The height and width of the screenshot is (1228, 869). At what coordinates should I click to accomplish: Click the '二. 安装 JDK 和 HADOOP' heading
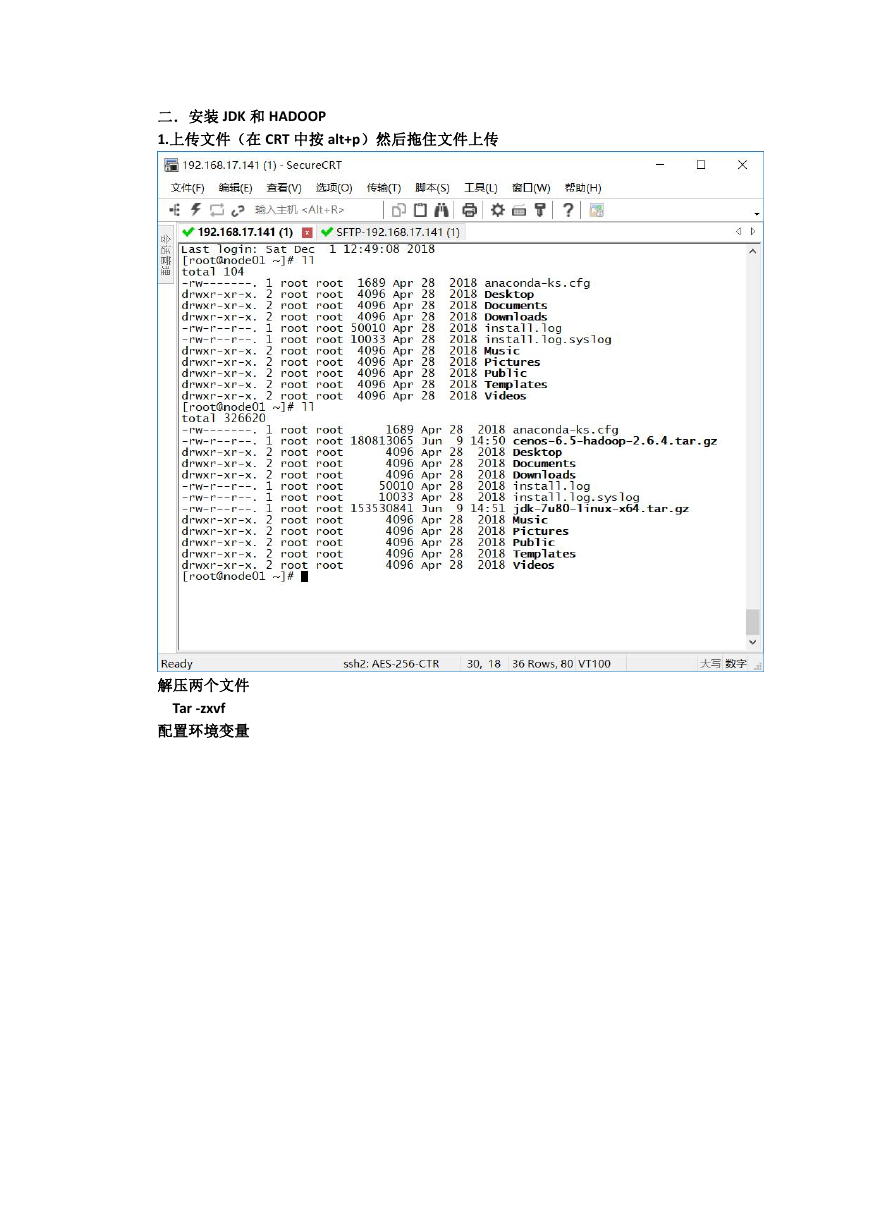242,117
